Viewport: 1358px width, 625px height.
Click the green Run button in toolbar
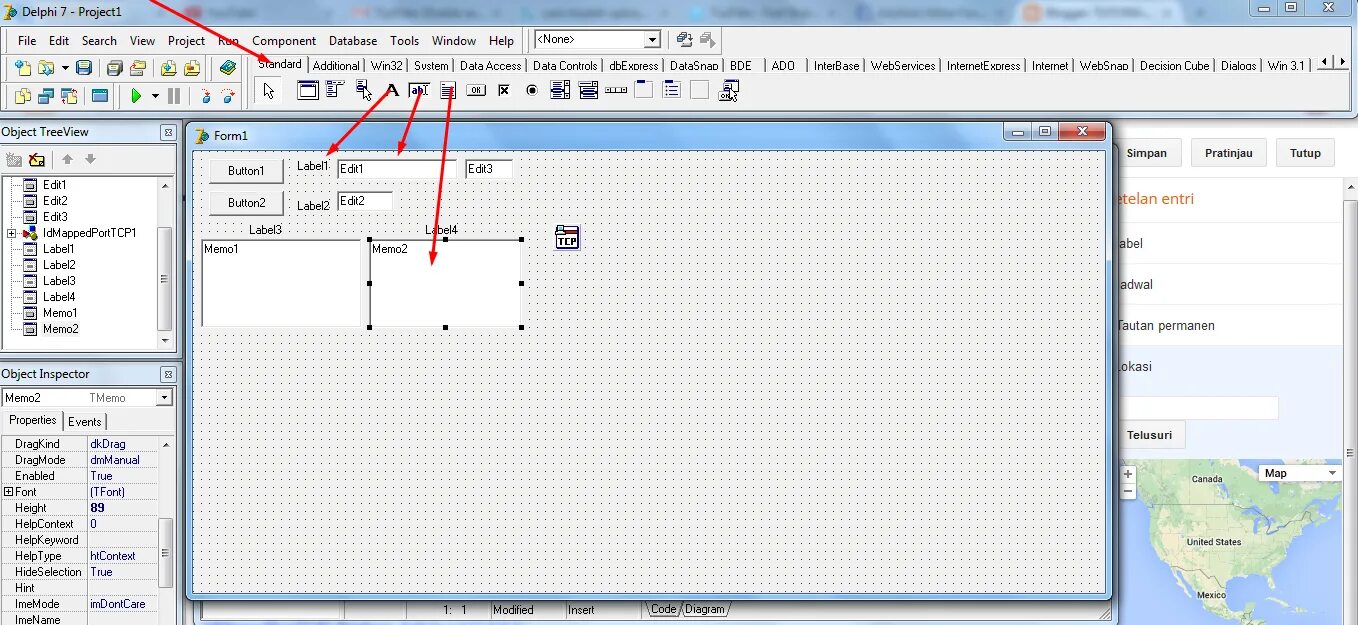click(x=136, y=96)
